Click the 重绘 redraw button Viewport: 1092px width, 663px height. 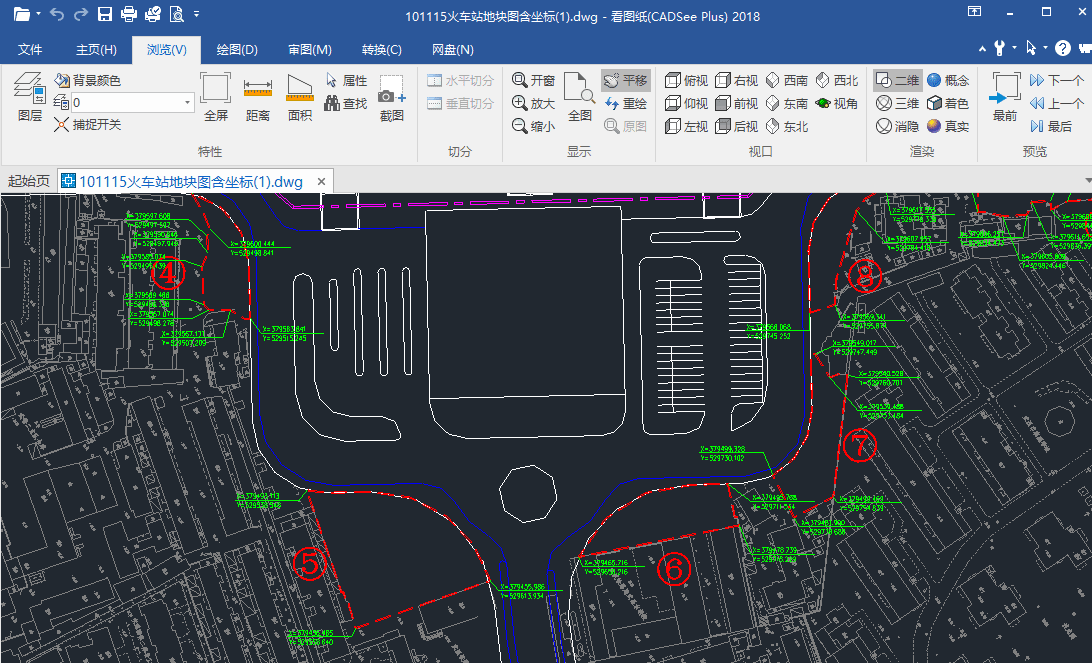626,103
